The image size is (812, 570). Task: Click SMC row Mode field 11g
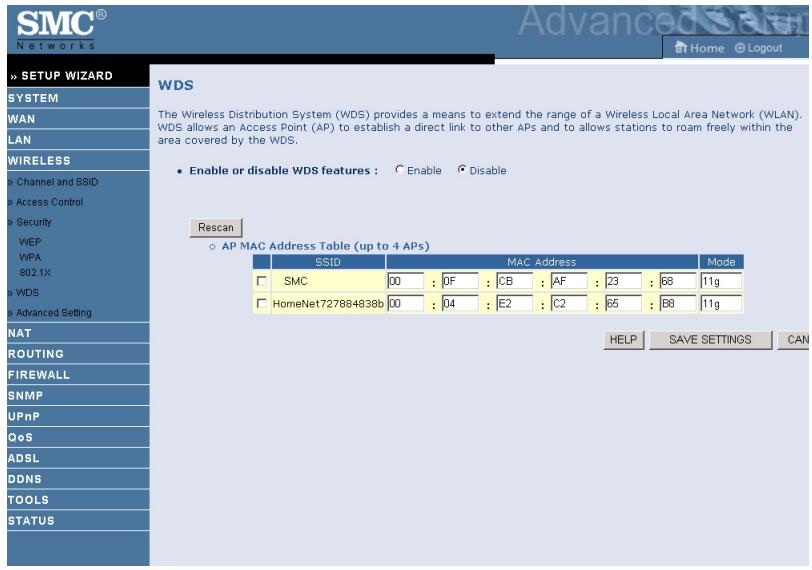[x=721, y=281]
